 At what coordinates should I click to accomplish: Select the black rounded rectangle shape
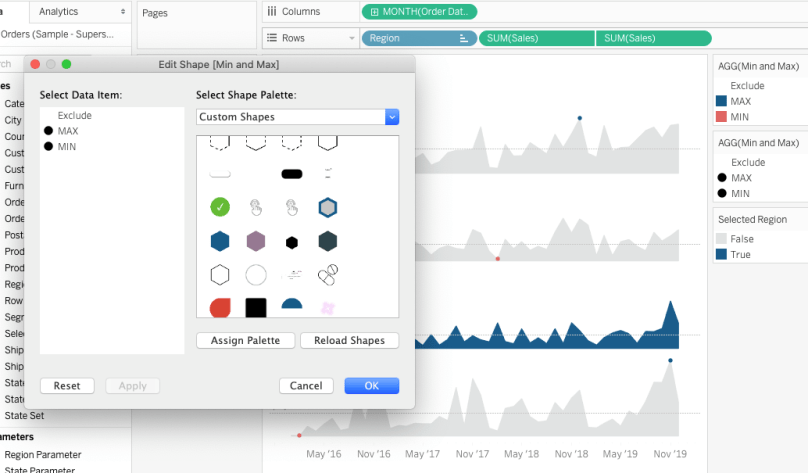(x=292, y=174)
